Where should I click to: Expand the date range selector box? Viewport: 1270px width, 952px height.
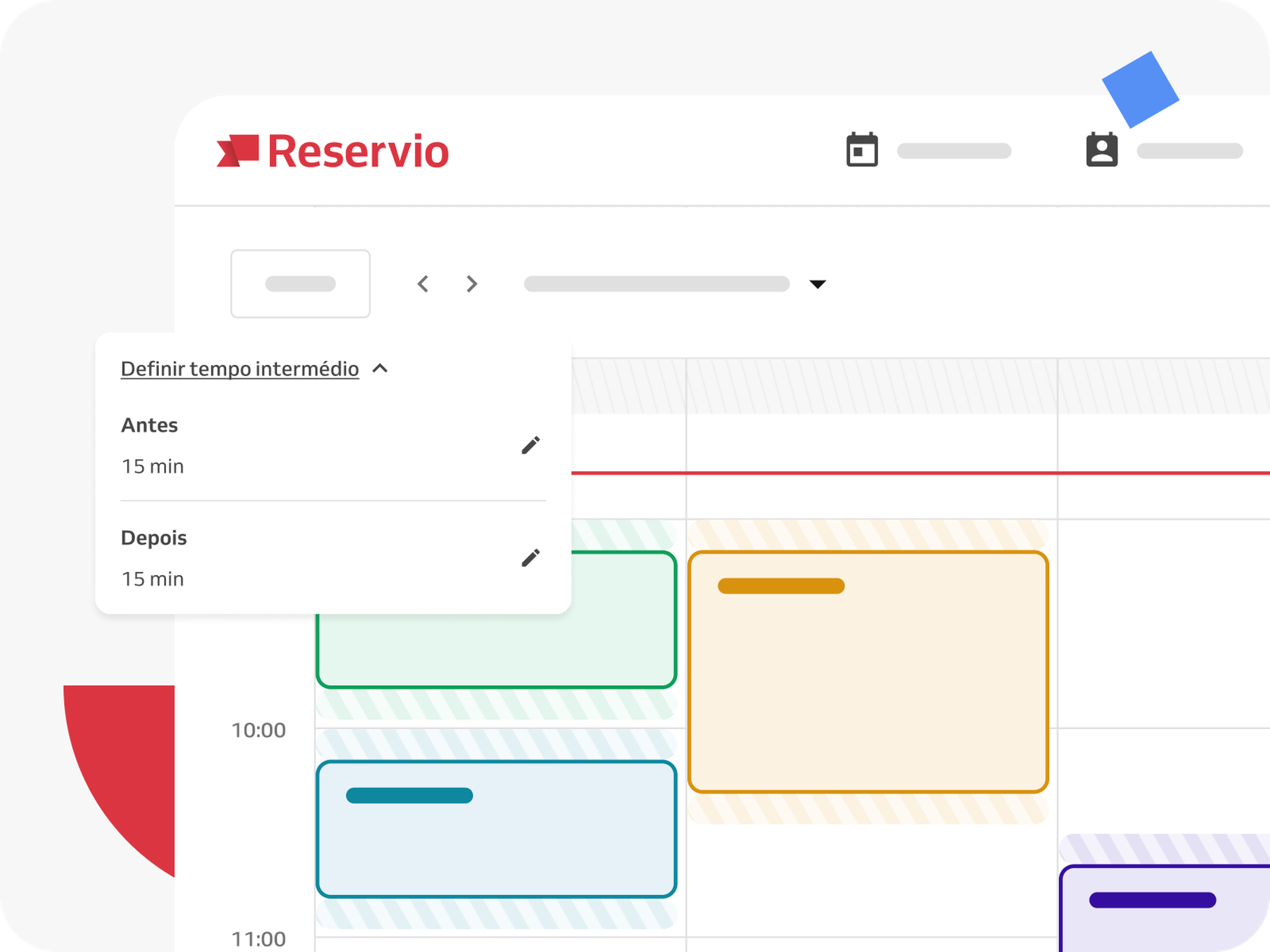coord(300,284)
